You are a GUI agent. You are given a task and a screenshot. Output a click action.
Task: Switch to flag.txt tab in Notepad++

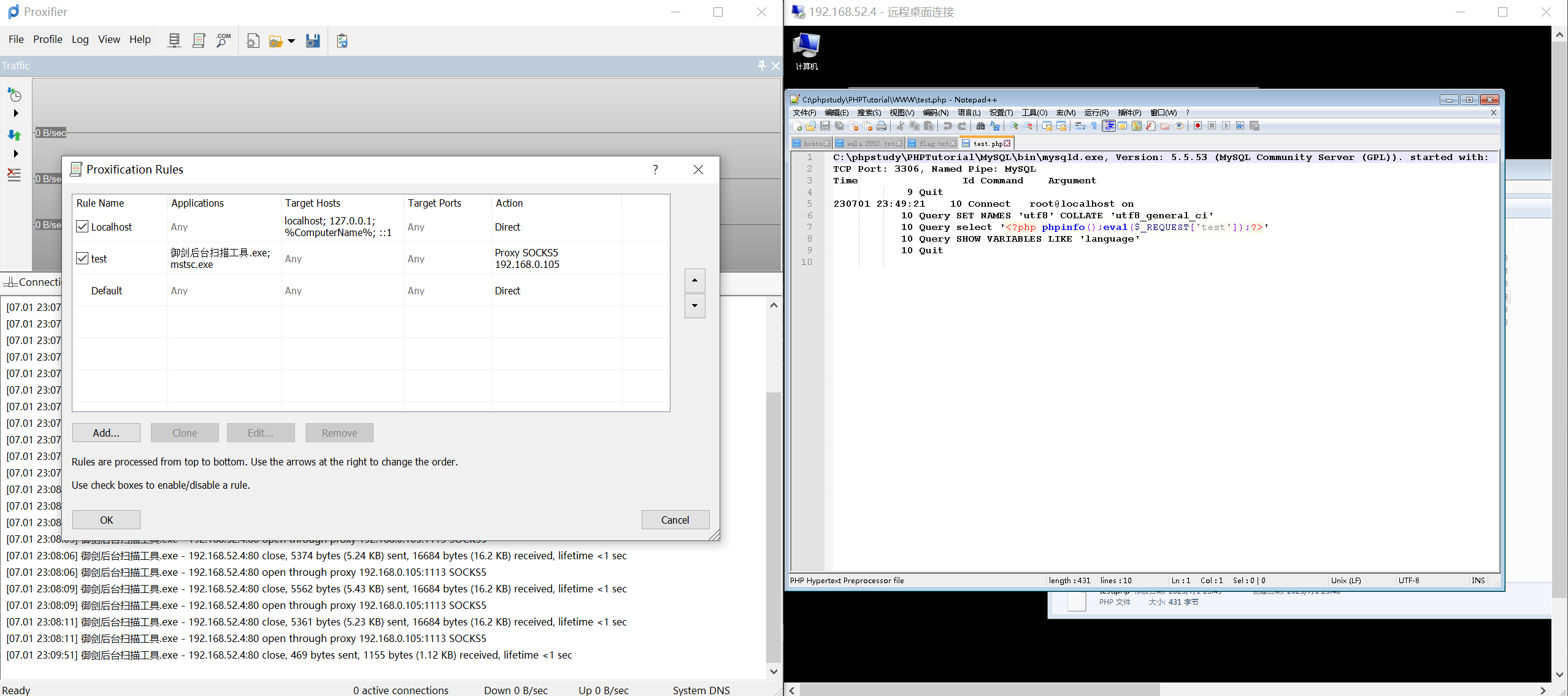[x=931, y=143]
